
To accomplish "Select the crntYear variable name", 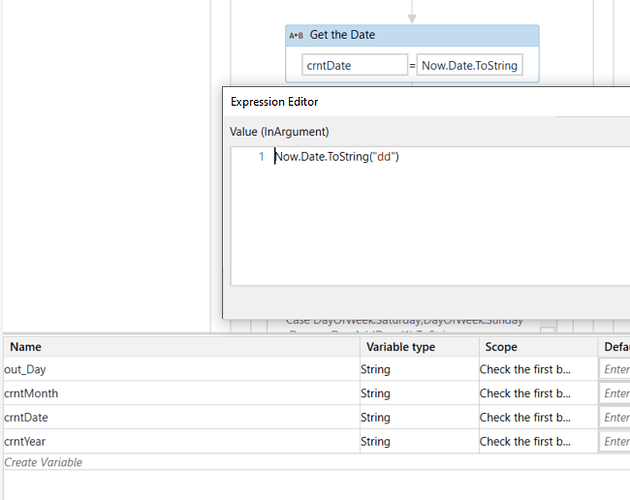I will [25, 441].
